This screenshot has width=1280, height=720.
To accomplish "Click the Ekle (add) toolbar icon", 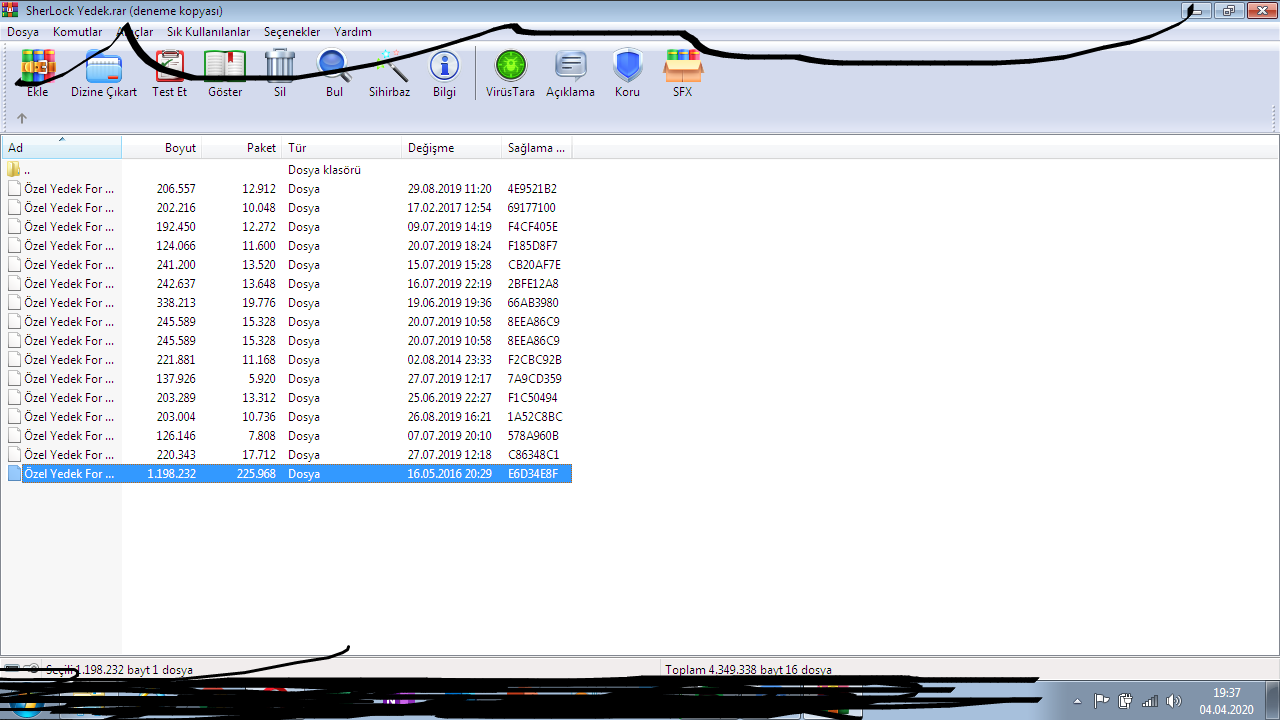I will tap(38, 66).
